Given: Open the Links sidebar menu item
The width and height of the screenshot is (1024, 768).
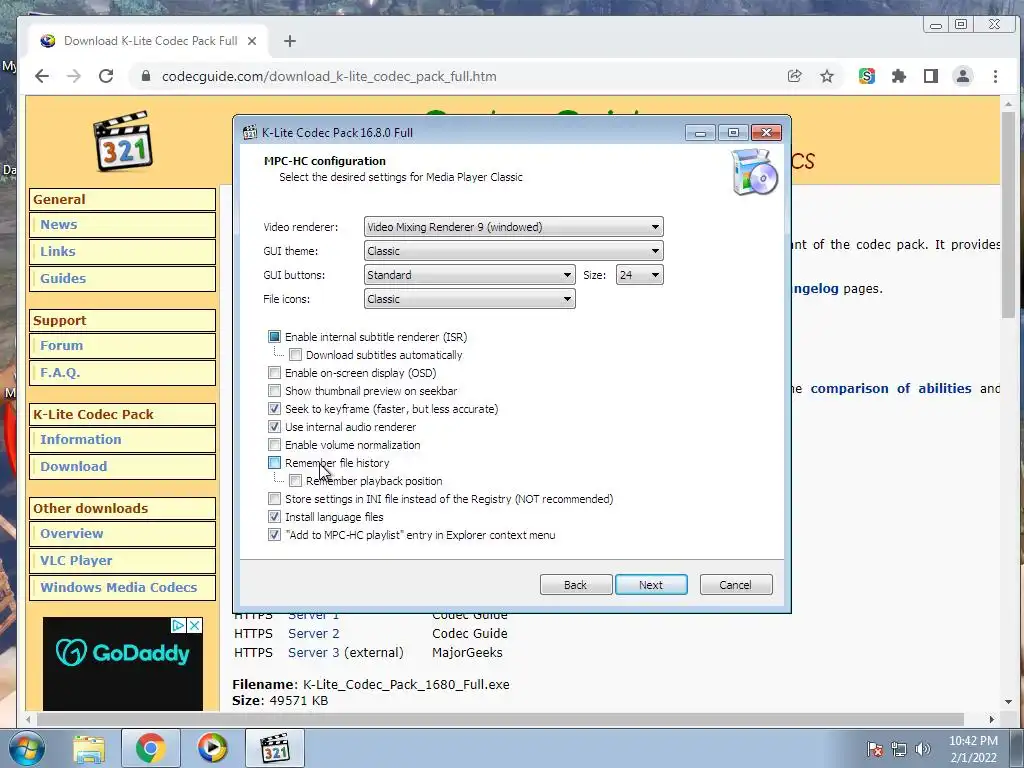Looking at the screenshot, I should click(x=123, y=251).
